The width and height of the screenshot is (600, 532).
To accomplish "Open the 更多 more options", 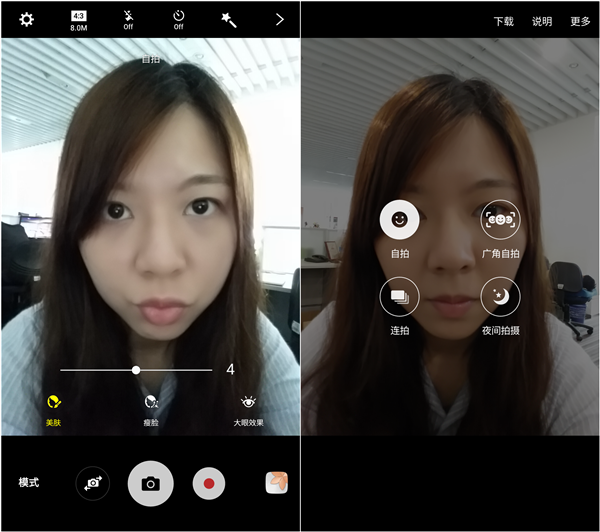I will [580, 21].
